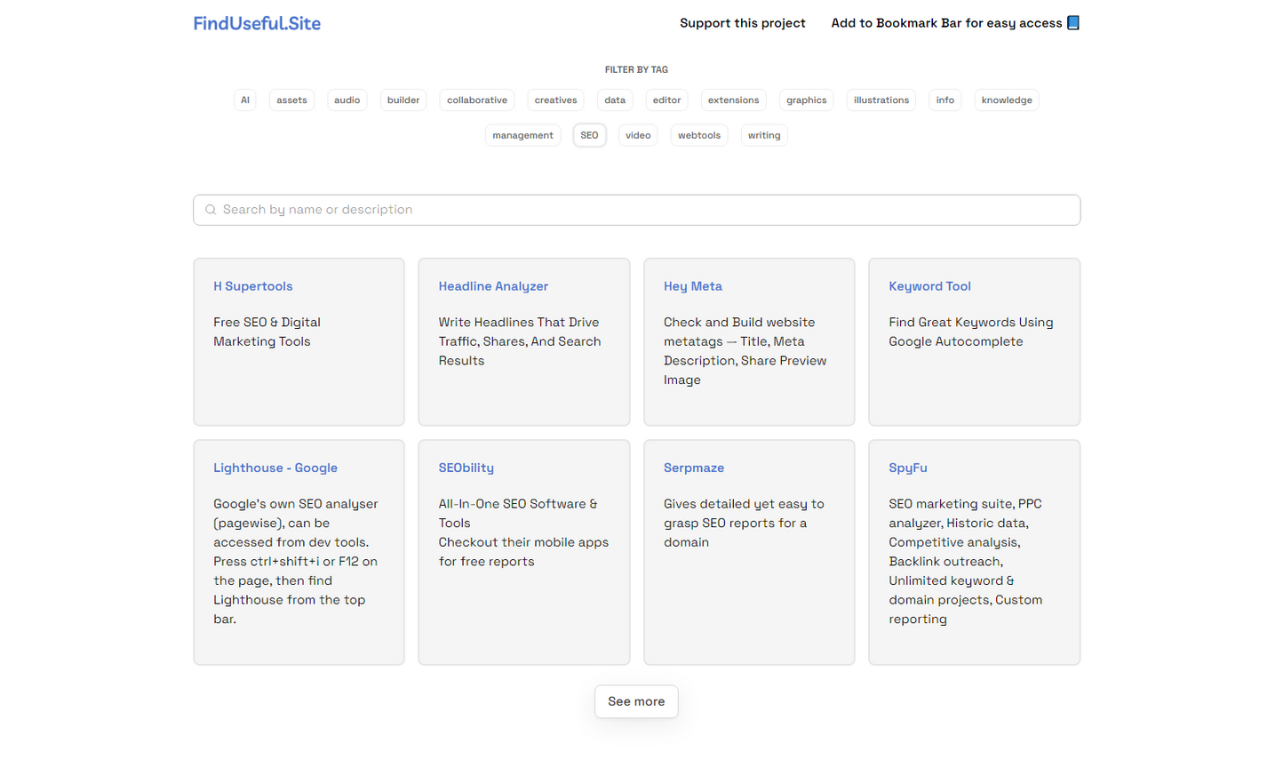Select the info tag
The image size is (1270, 760).
coord(945,100)
